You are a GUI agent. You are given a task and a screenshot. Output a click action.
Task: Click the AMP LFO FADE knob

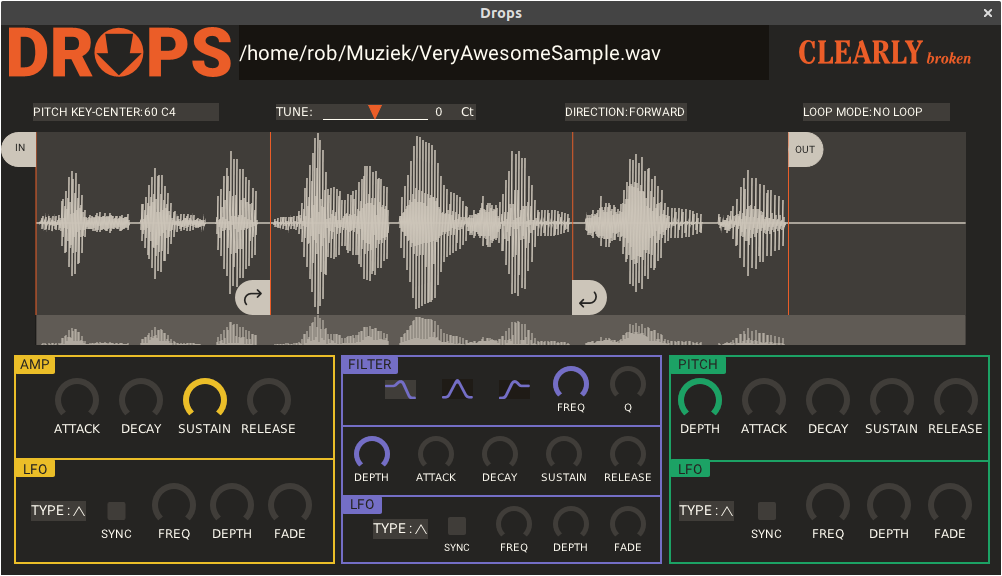click(x=289, y=504)
